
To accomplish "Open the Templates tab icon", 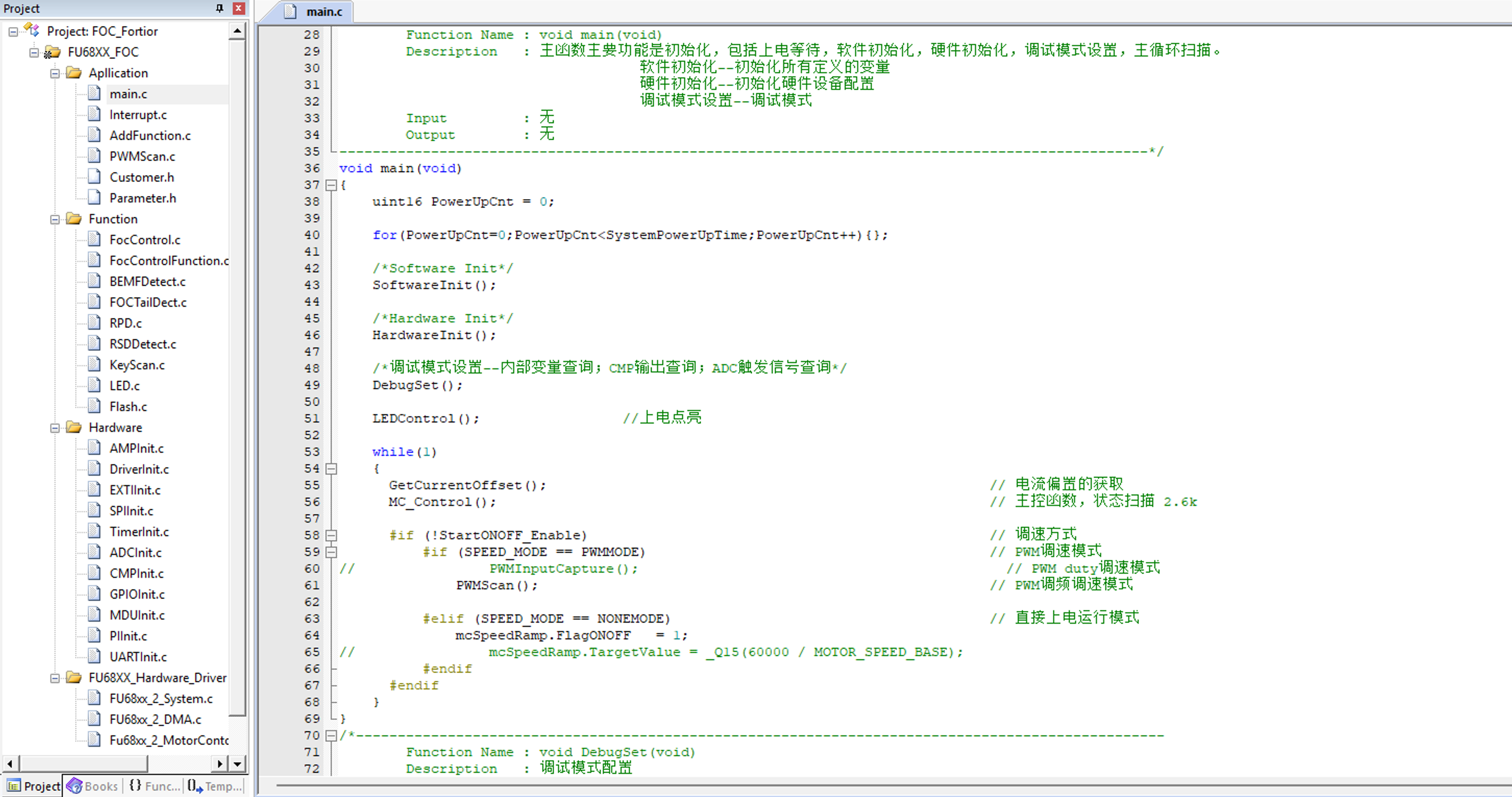I will pyautogui.click(x=195, y=786).
